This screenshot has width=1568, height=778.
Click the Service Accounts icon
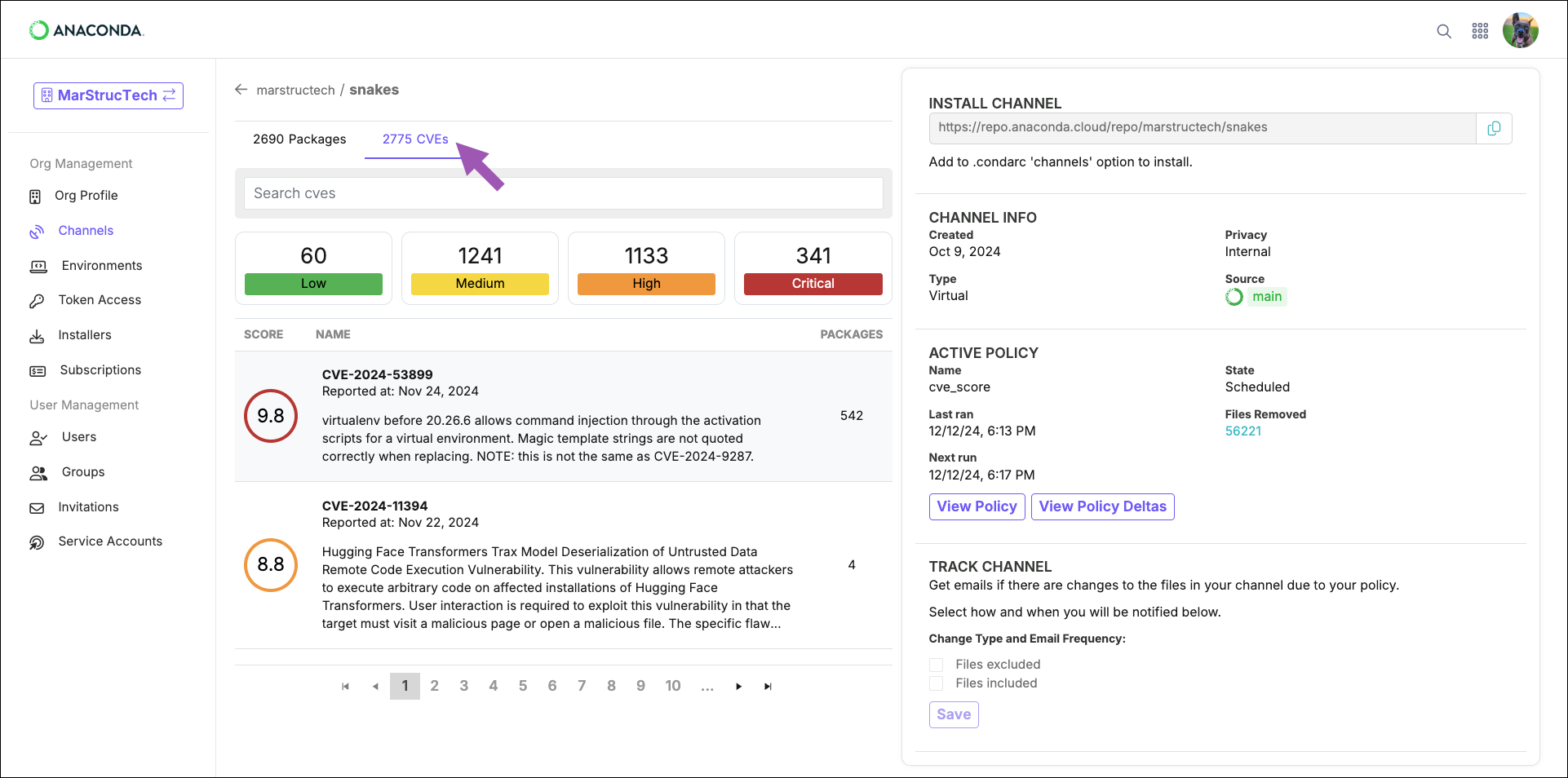tap(37, 542)
